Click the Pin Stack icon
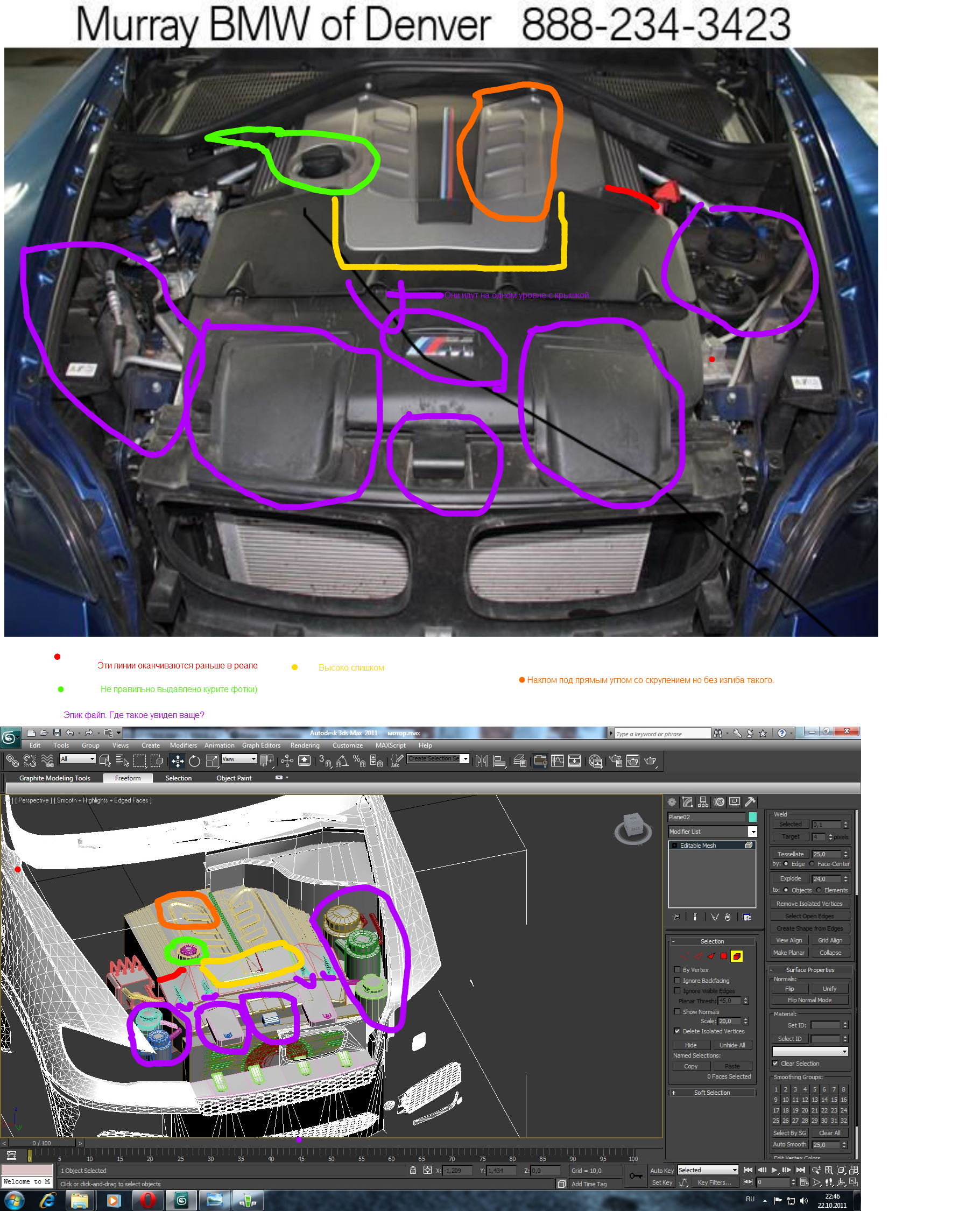This screenshot has width=980, height=1211. point(677,917)
